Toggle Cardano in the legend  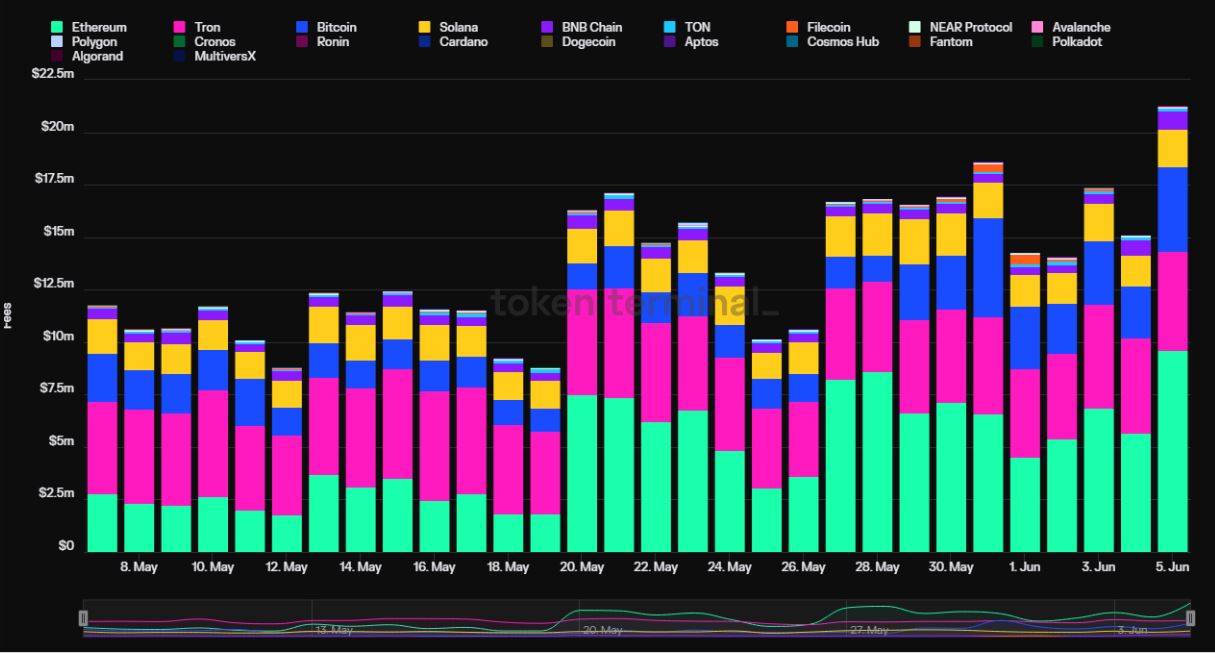(x=453, y=42)
